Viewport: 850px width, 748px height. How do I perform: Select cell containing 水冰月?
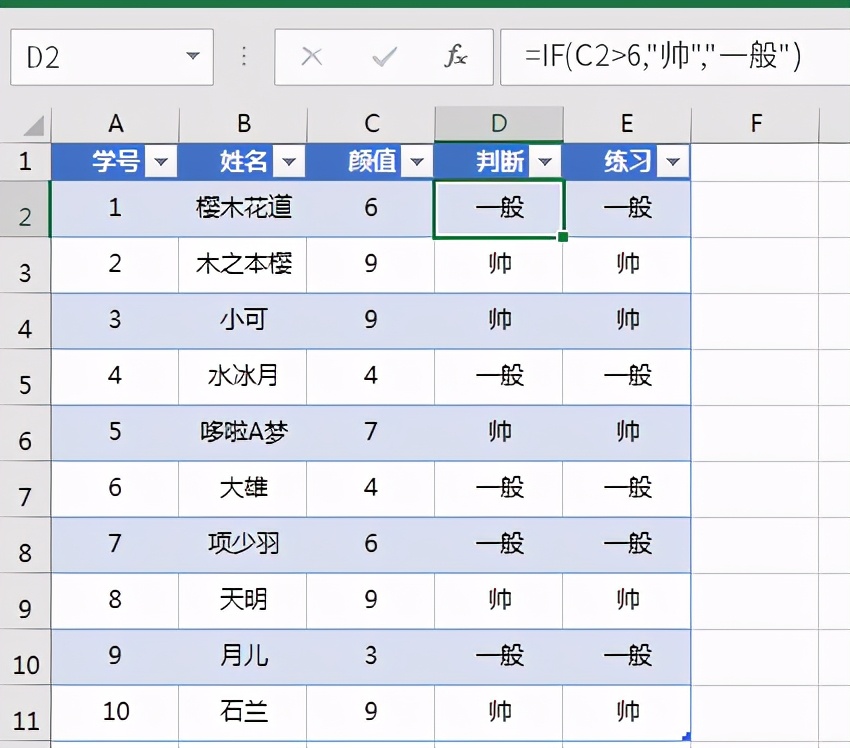[243, 377]
